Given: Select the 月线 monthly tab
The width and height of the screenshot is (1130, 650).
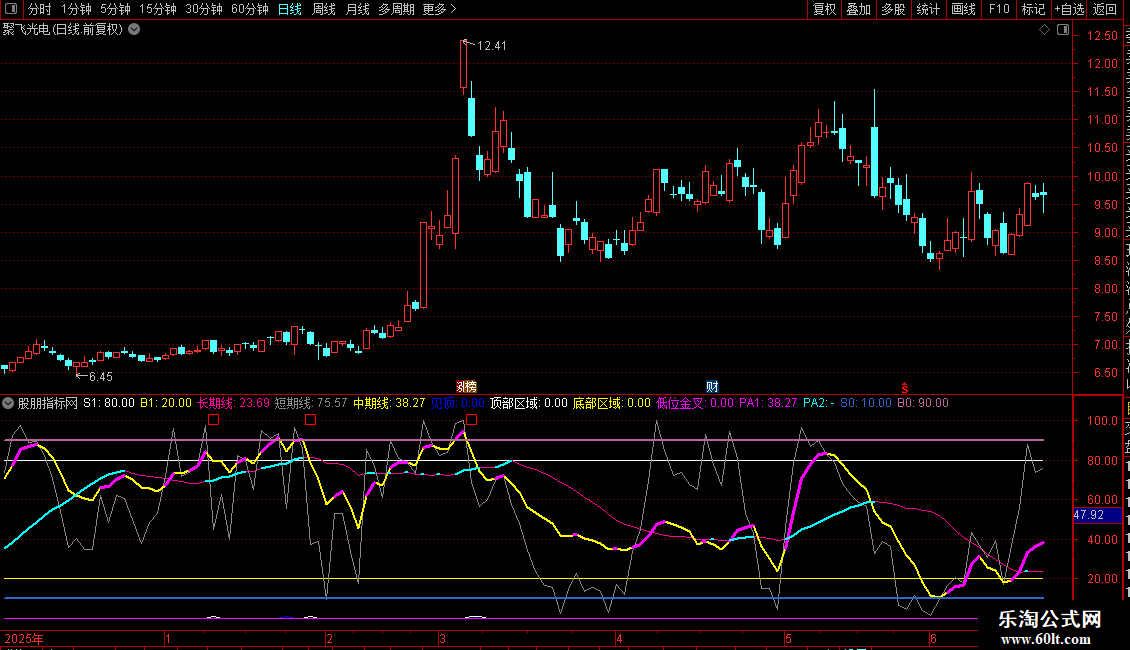Looking at the screenshot, I should coord(357,9).
